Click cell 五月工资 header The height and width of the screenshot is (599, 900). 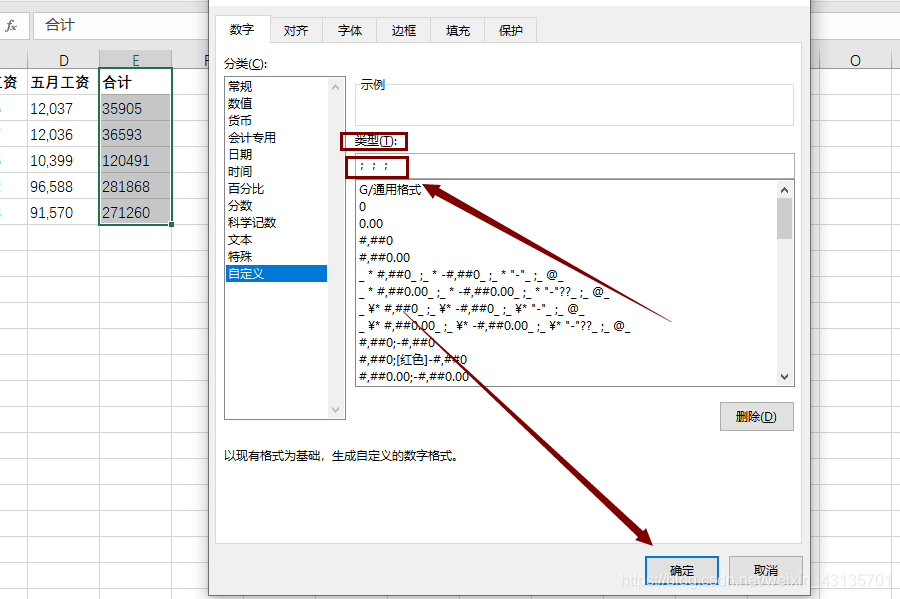pos(63,82)
